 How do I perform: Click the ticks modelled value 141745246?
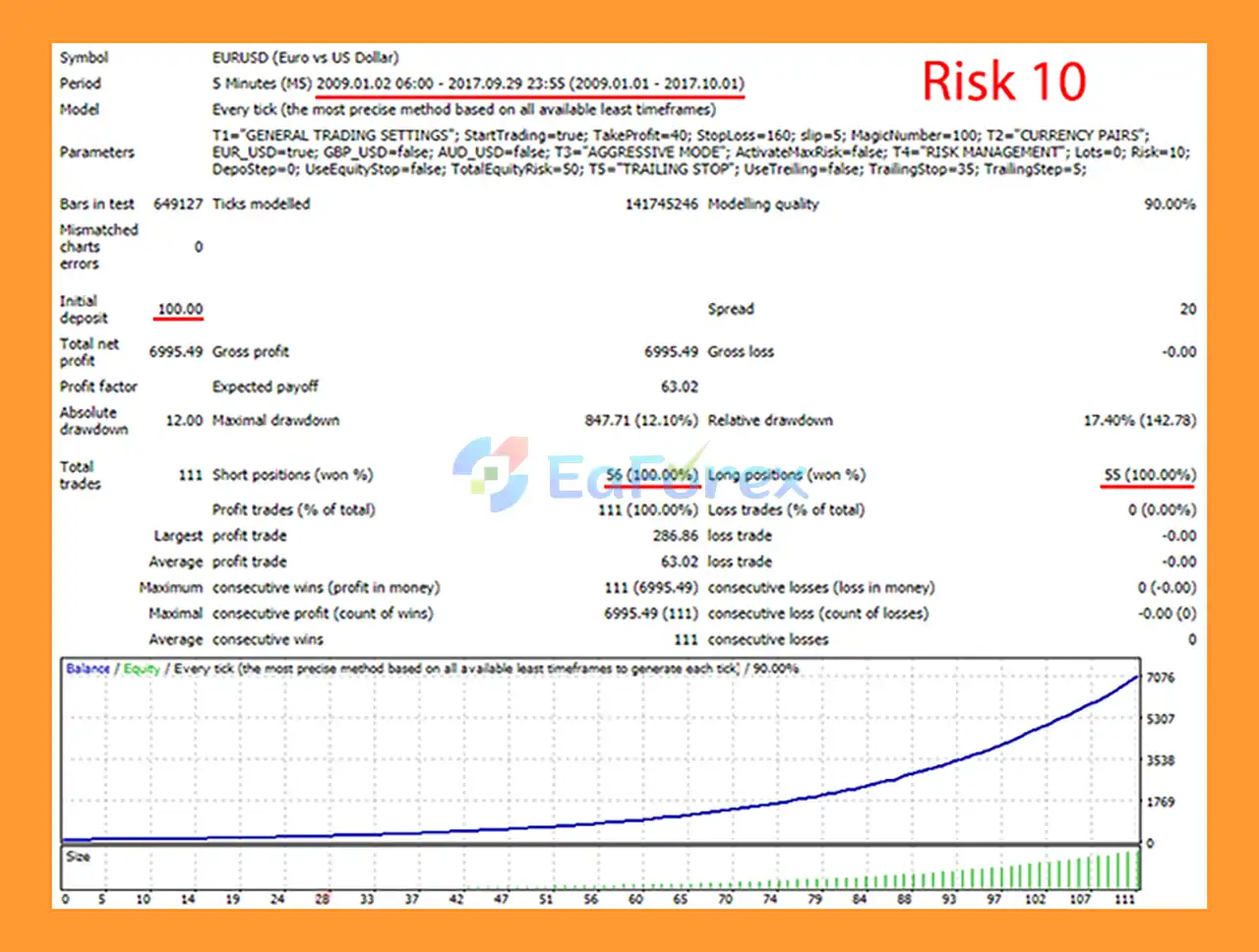661,205
